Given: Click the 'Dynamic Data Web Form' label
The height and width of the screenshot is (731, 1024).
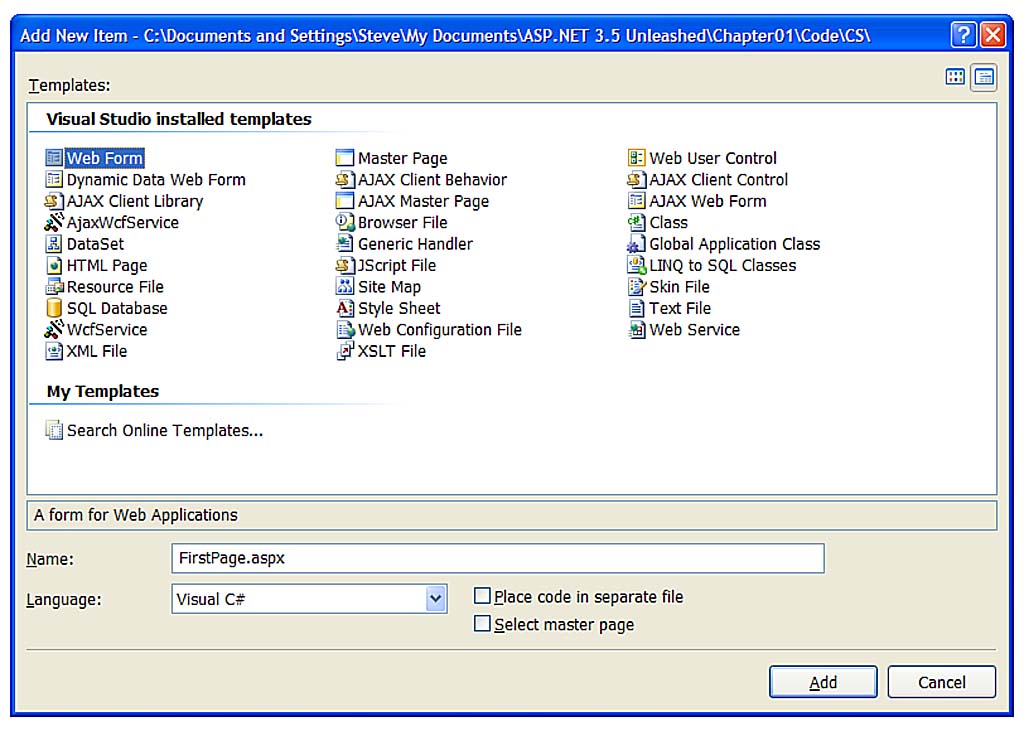Looking at the screenshot, I should (156, 180).
